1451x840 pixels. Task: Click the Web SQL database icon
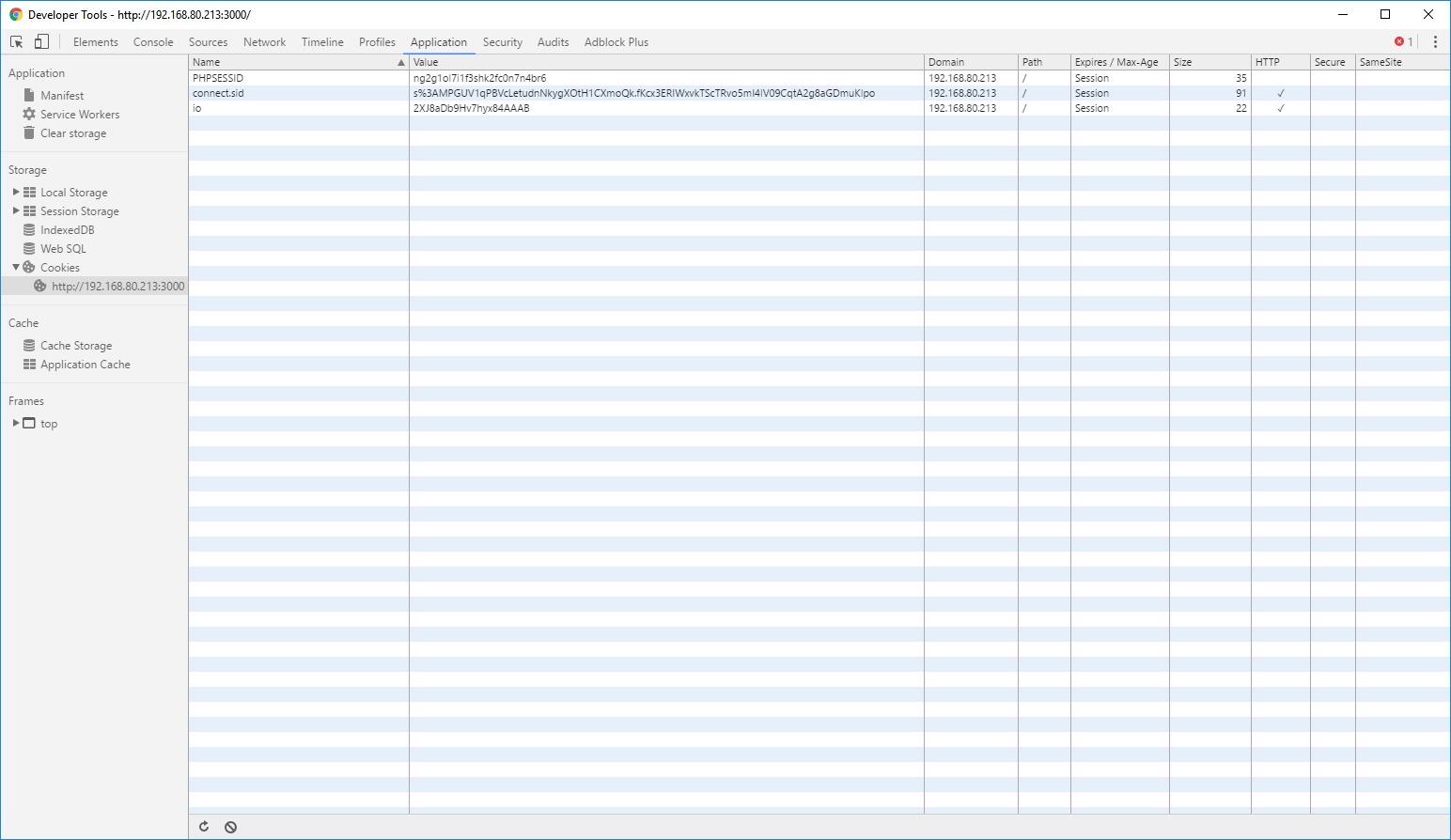coord(29,248)
